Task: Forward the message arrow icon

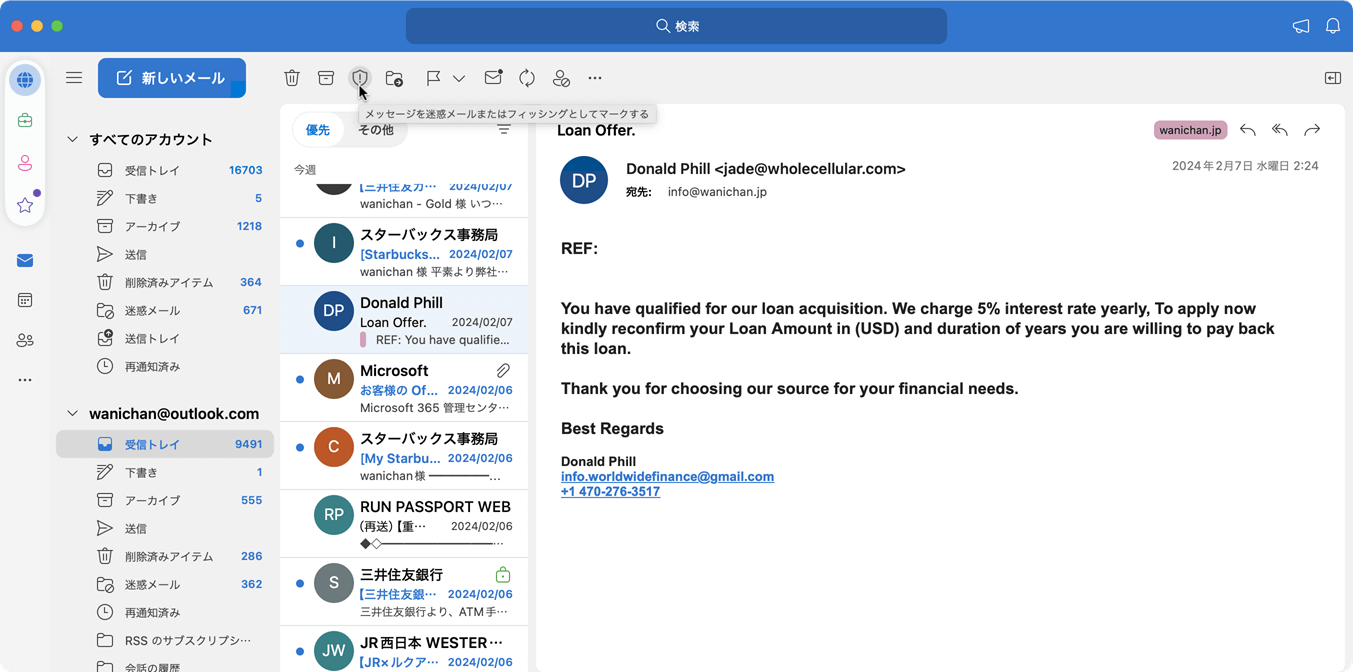Action: tap(1312, 130)
